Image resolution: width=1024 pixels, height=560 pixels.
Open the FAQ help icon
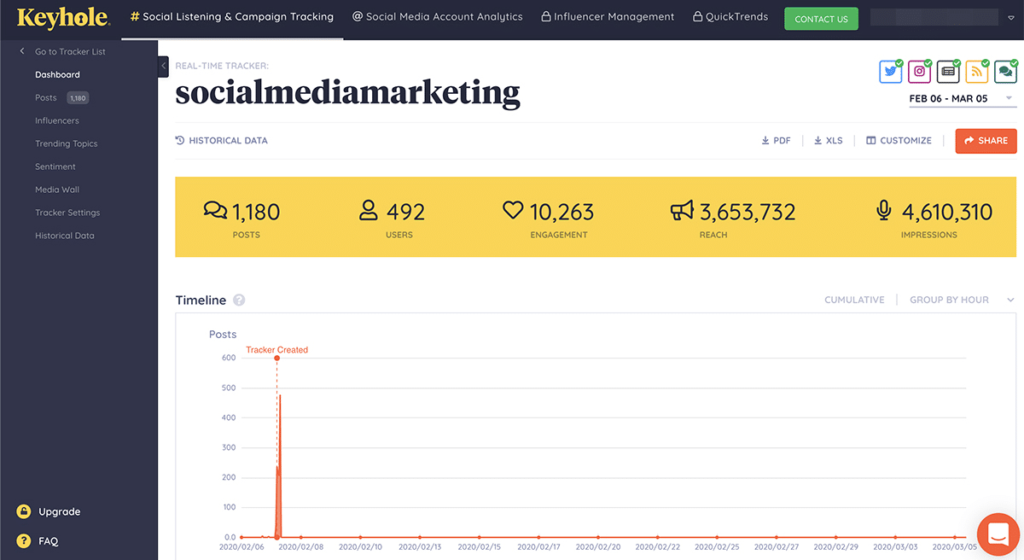coord(23,541)
